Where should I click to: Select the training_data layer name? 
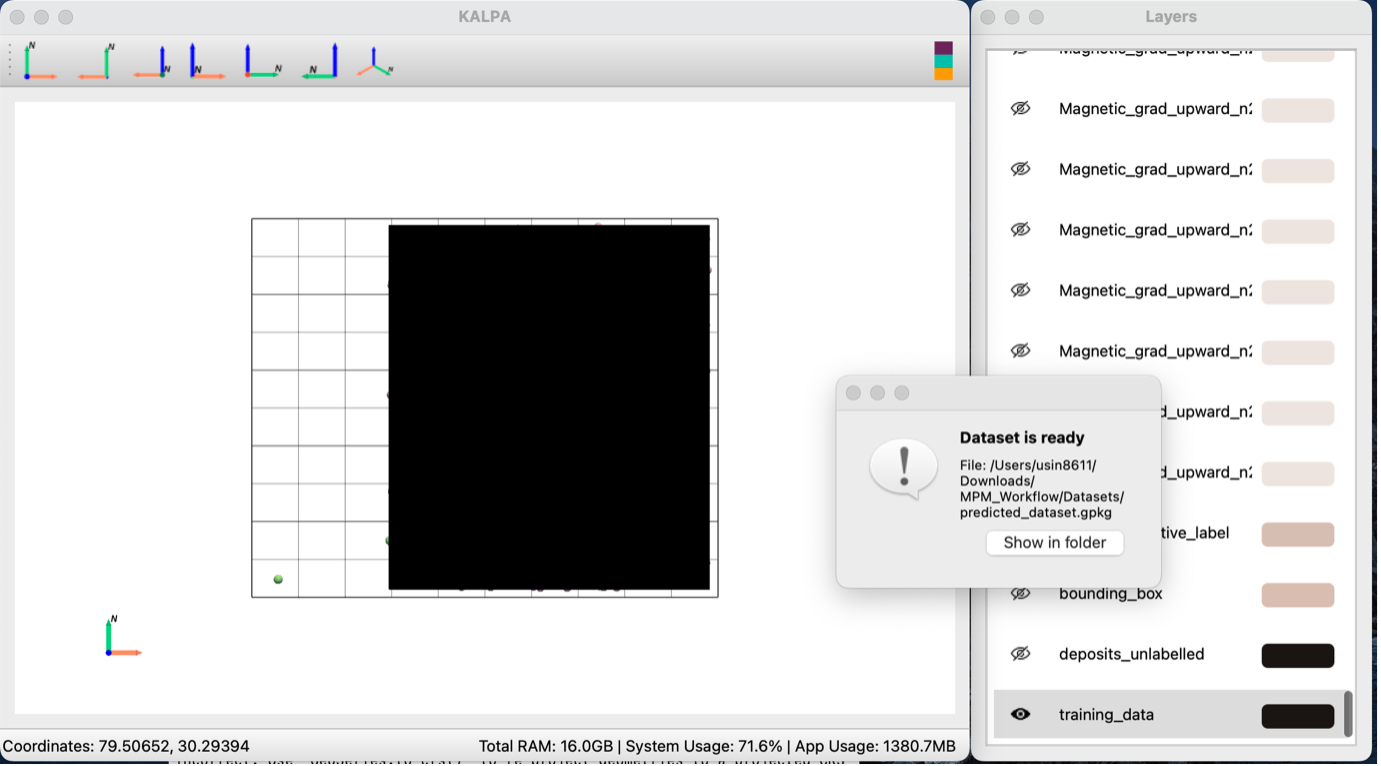click(1106, 715)
